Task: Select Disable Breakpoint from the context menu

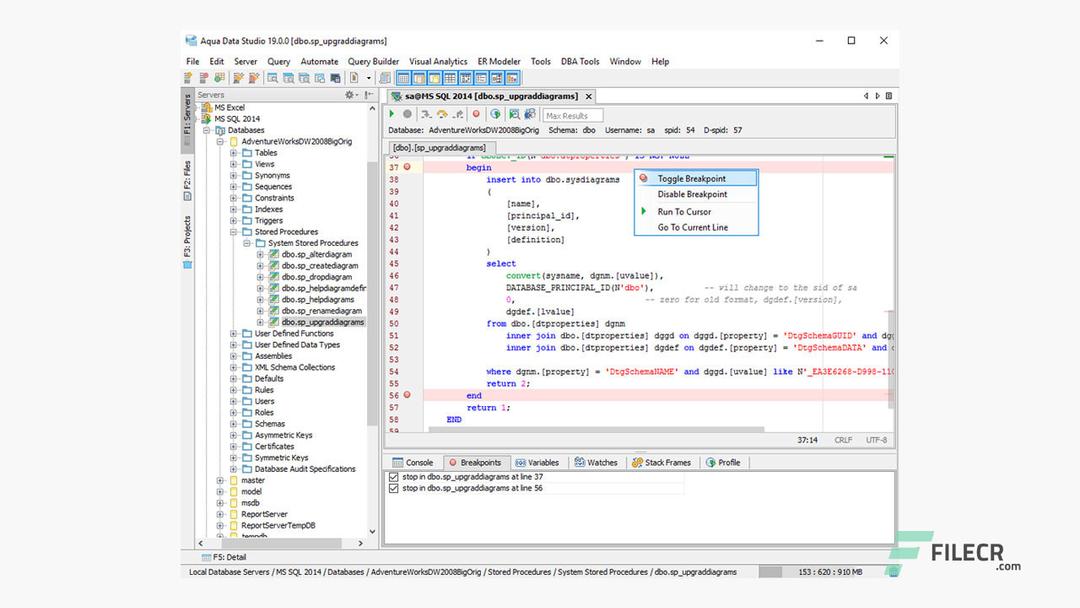Action: pos(695,195)
